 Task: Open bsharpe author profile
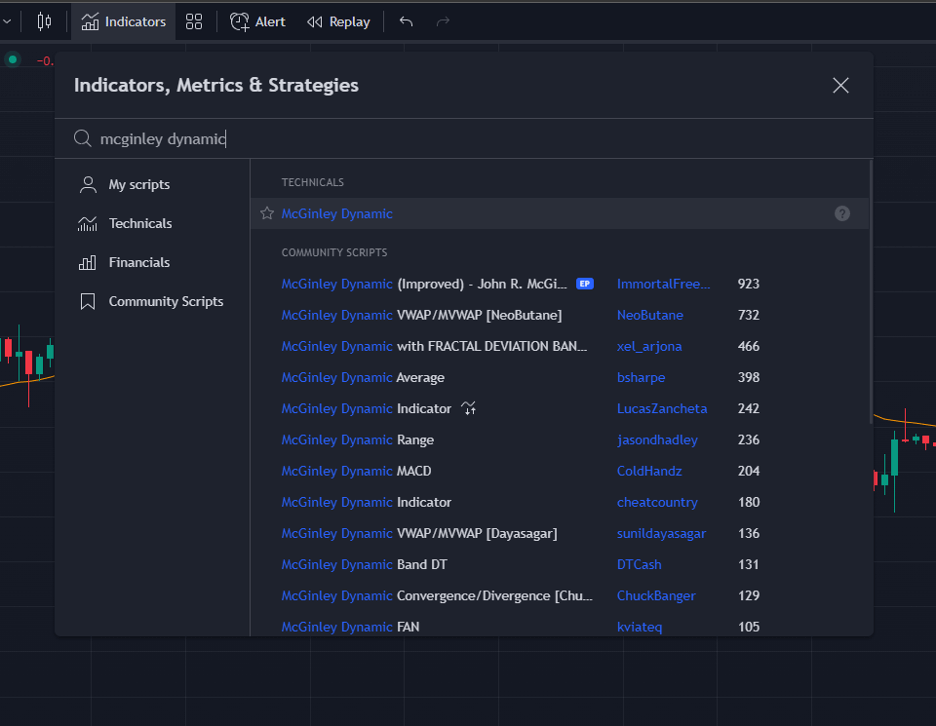(x=641, y=377)
